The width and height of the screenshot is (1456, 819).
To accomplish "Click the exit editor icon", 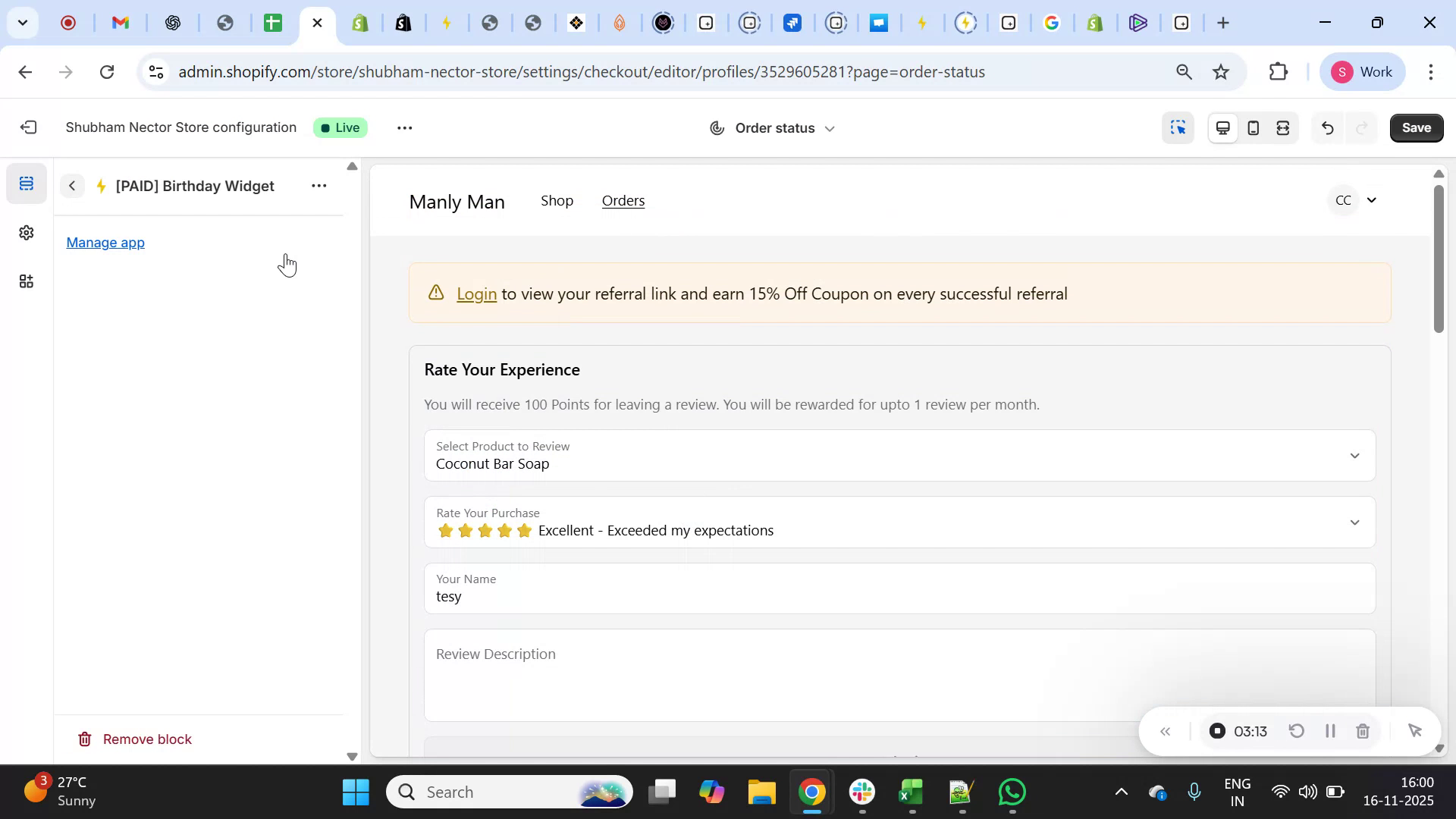I will tap(28, 127).
